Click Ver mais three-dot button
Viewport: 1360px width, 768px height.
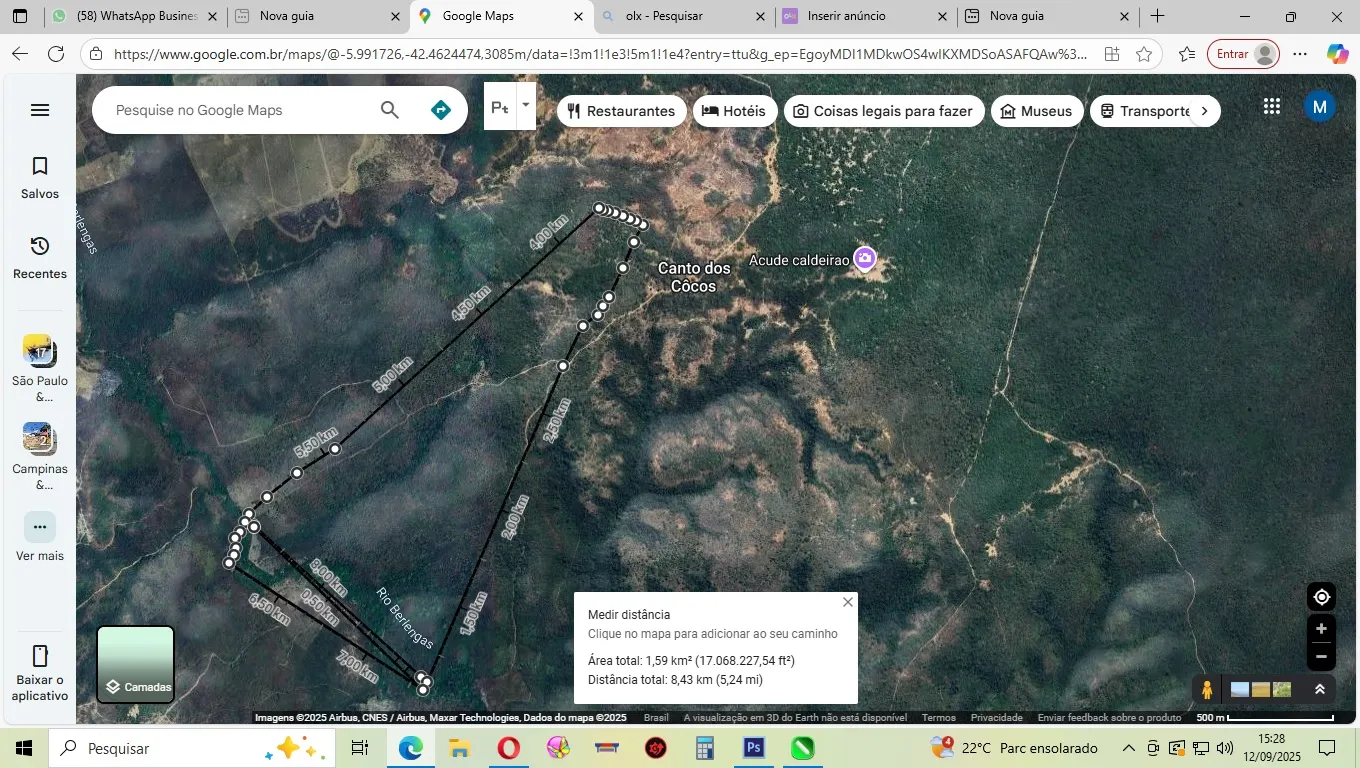(x=40, y=527)
